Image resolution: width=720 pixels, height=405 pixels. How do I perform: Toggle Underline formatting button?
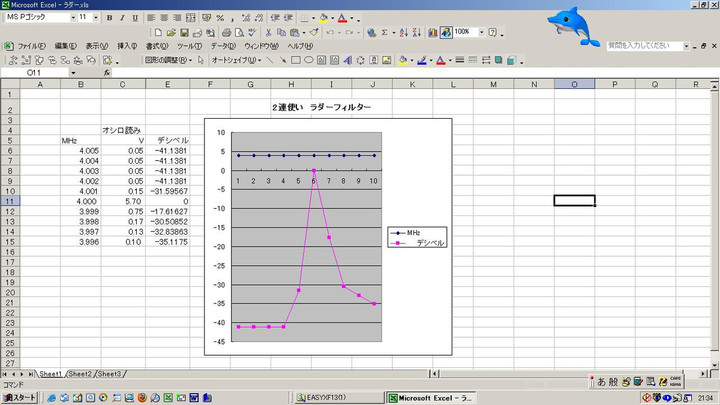tap(136, 18)
